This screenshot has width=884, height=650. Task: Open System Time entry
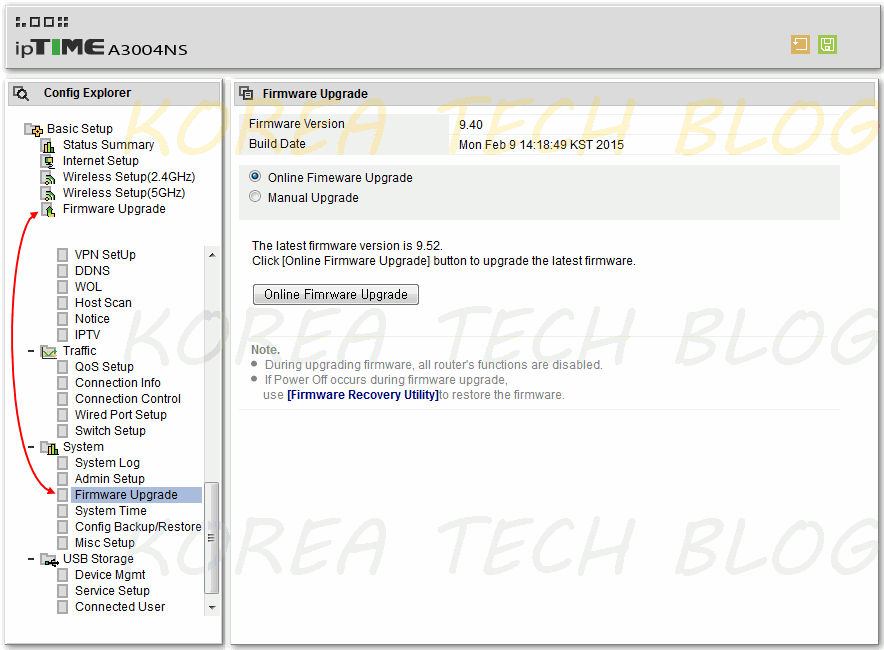(x=111, y=511)
